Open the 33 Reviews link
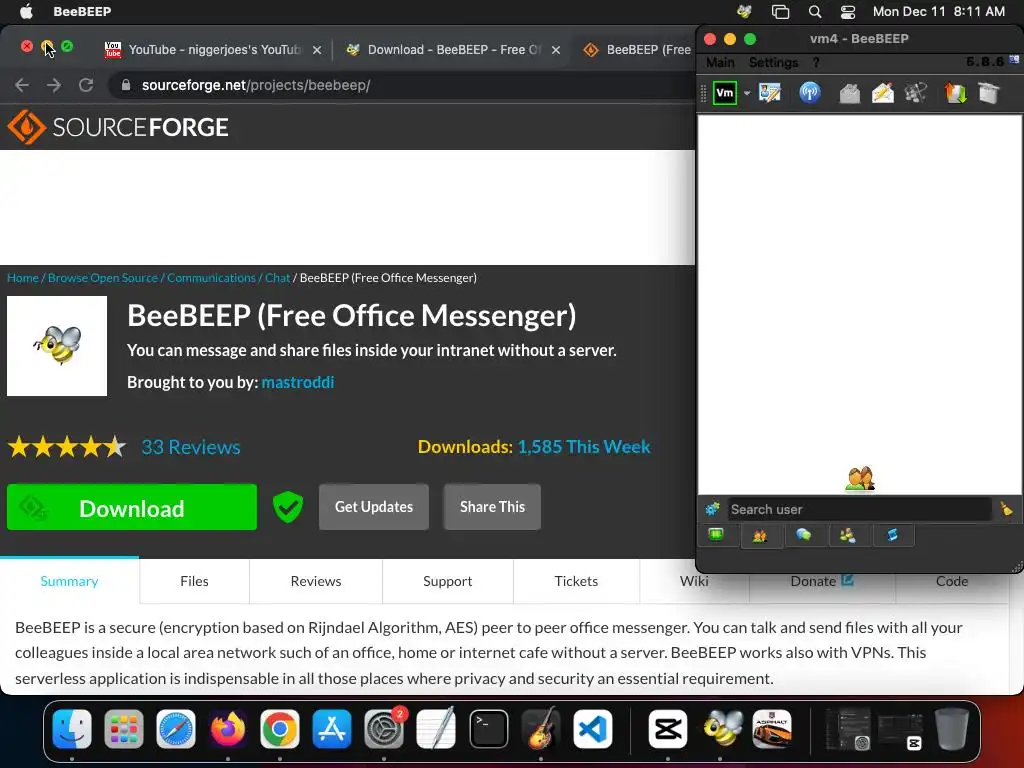The image size is (1024, 768). (191, 447)
